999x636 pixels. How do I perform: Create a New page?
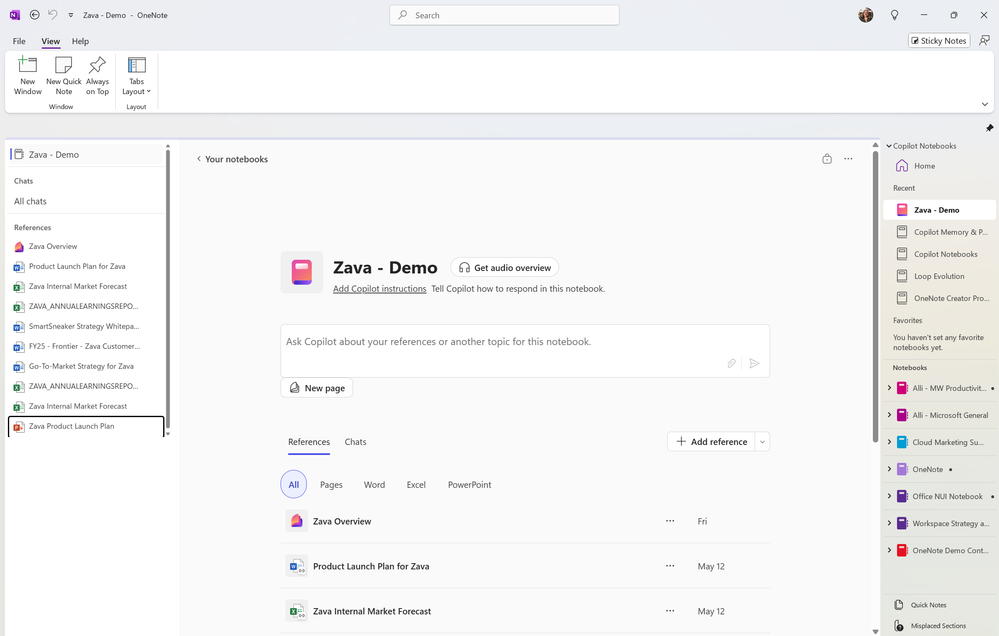coord(317,387)
